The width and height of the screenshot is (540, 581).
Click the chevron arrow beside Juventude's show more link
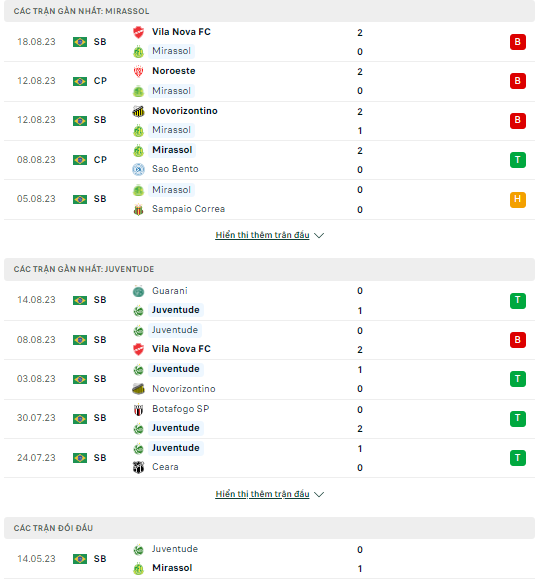click(319, 494)
